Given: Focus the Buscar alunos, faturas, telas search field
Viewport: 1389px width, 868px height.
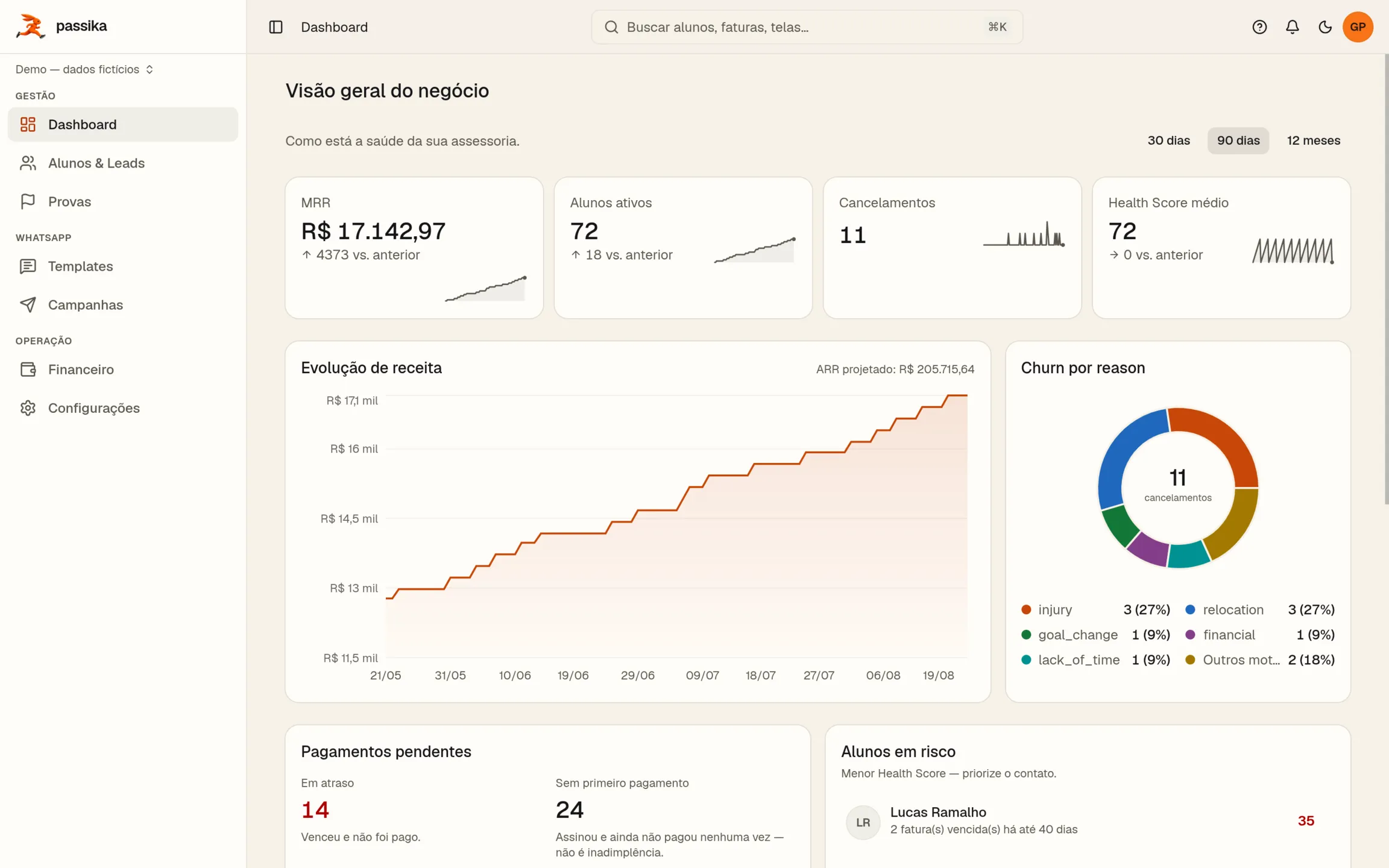Looking at the screenshot, I should click(807, 27).
